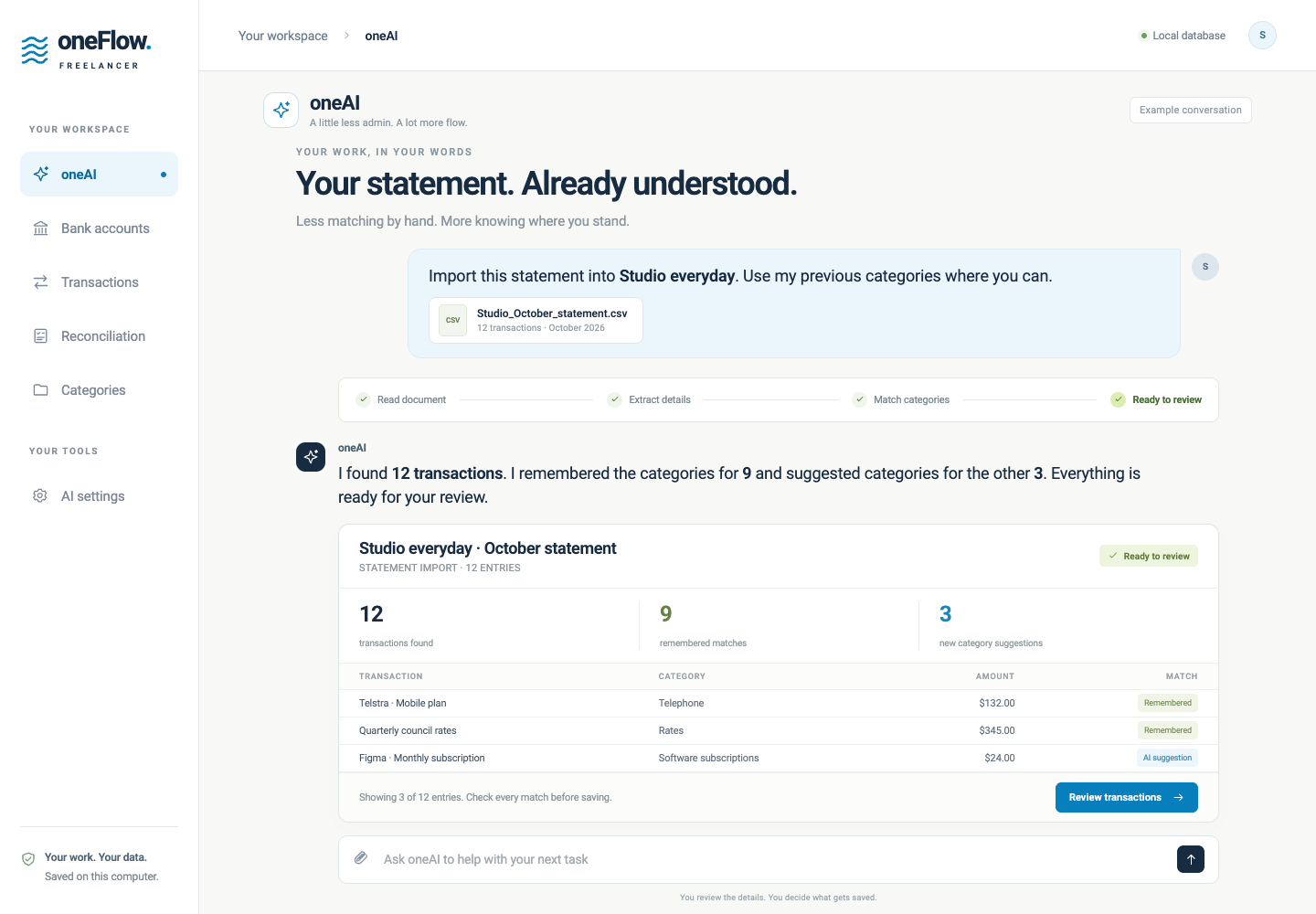Click the 12 transactions found stat
The width and height of the screenshot is (1316, 914).
click(396, 626)
